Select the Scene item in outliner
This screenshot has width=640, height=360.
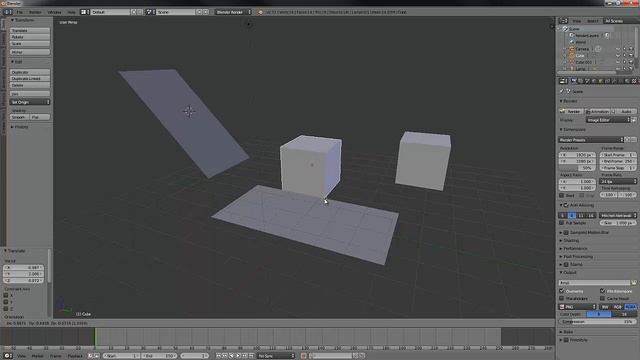coord(574,29)
